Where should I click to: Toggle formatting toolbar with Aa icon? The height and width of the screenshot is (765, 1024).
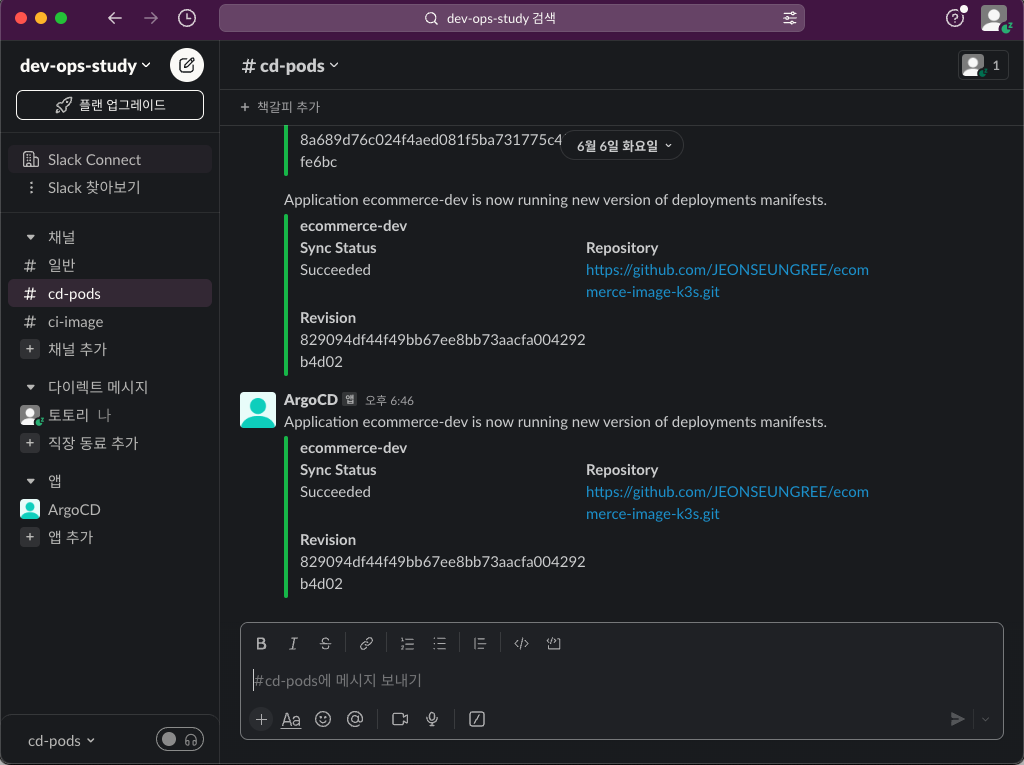pos(291,719)
